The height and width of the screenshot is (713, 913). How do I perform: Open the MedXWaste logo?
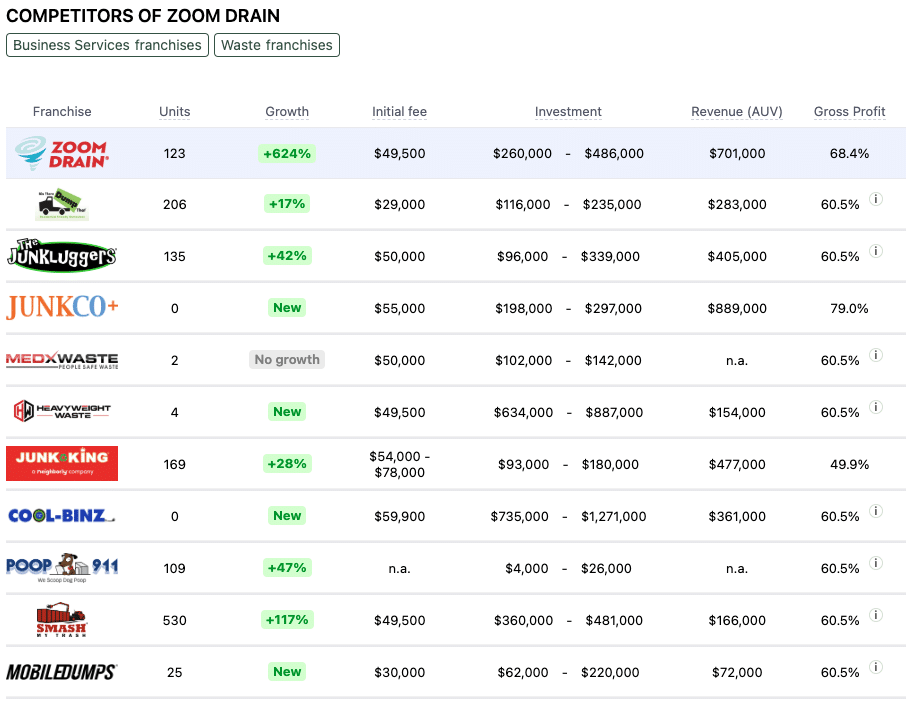(62, 360)
